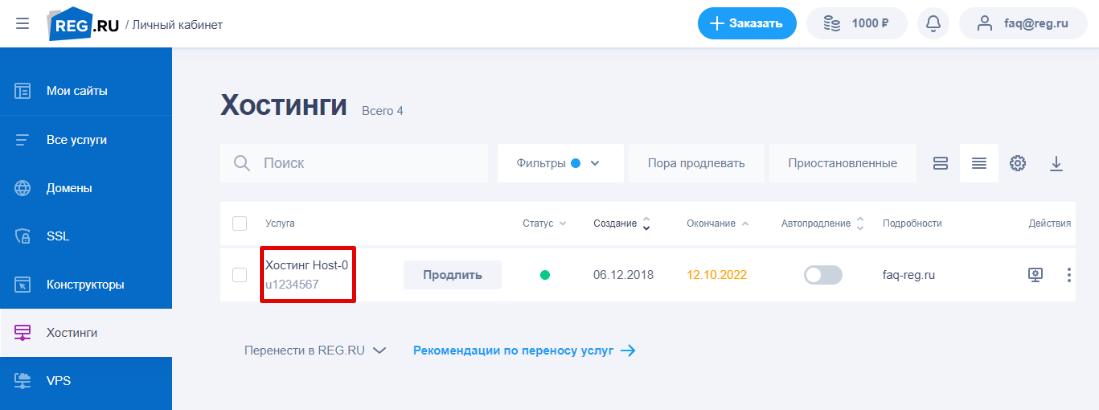
Task: Click the Подробности column header
Action: [912, 224]
